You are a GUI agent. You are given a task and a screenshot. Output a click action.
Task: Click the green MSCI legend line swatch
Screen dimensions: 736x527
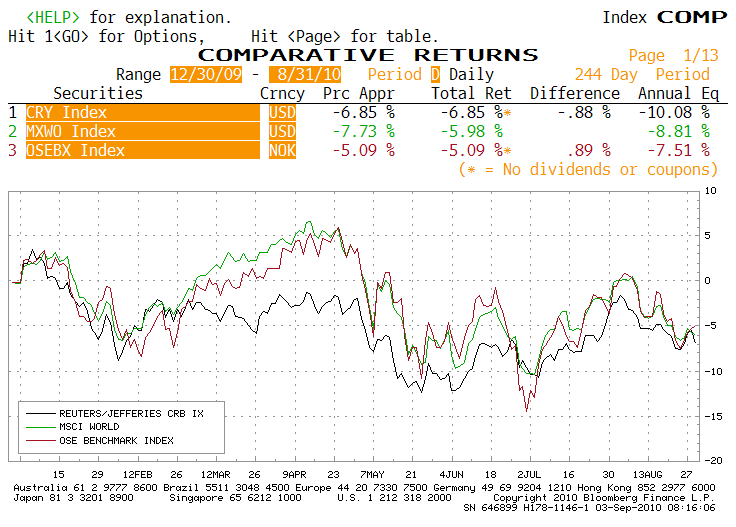pyautogui.click(x=41, y=427)
